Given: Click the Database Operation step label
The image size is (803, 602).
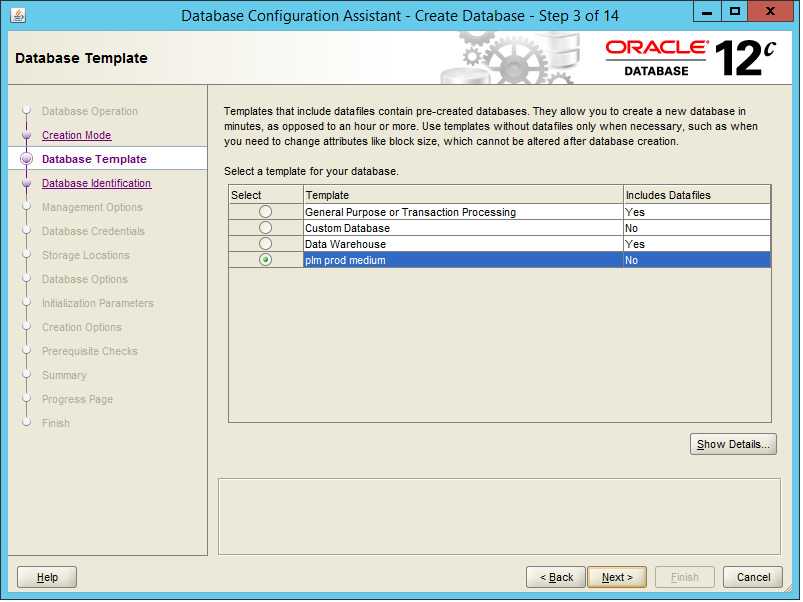Looking at the screenshot, I should (x=90, y=111).
